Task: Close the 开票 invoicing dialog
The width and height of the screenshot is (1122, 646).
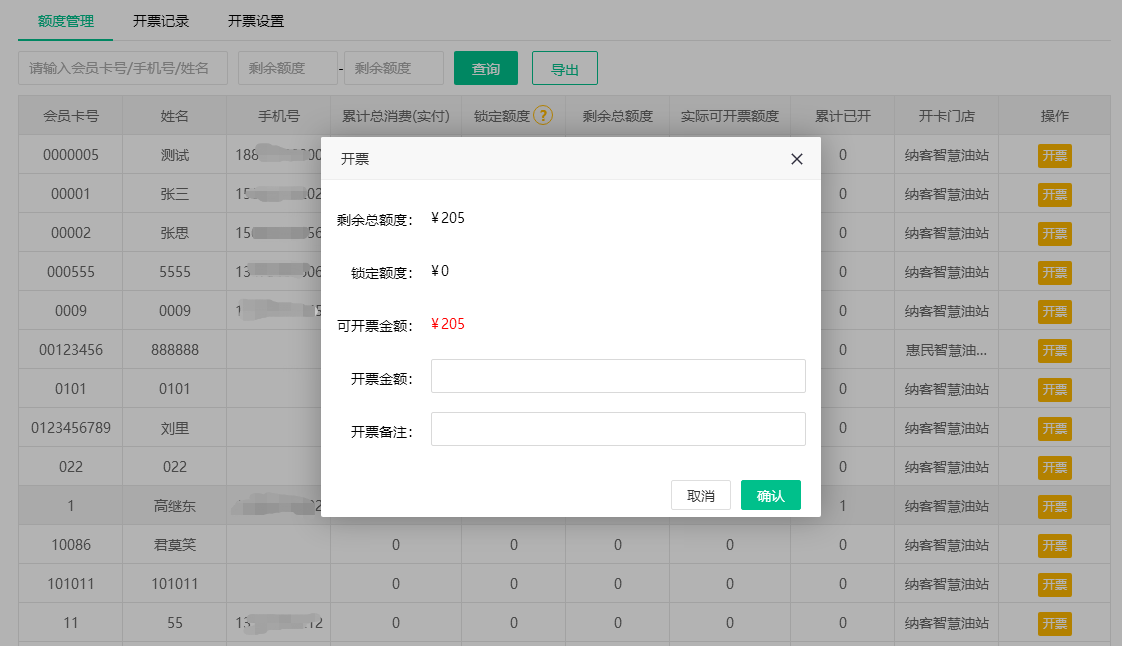Action: [796, 158]
